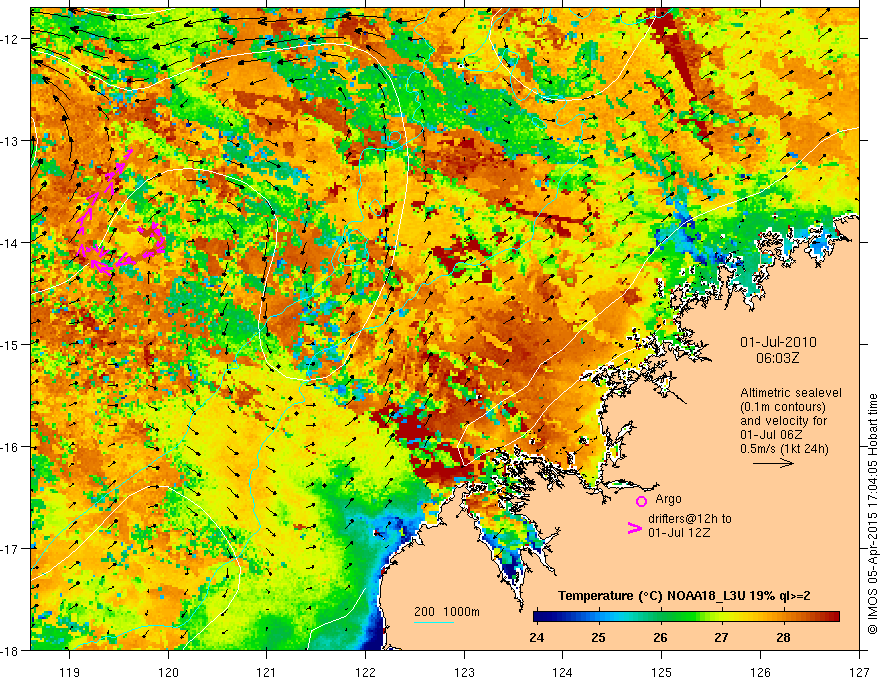
Task: Click the latitude axis label -18
Action: (10, 650)
